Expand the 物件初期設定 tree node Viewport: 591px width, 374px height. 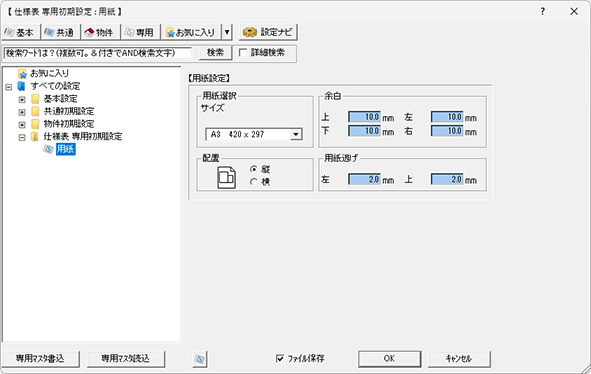point(22,125)
